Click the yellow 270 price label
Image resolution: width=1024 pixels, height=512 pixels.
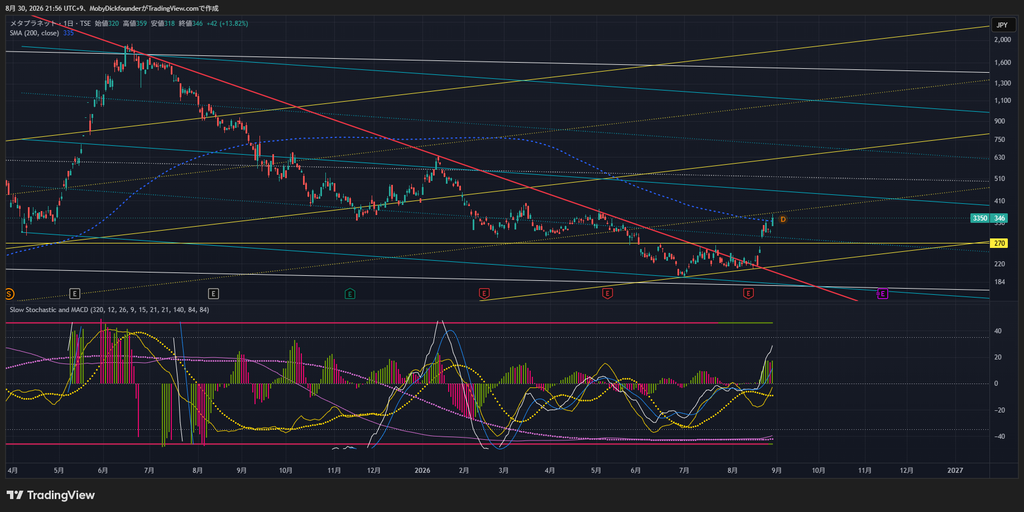999,243
